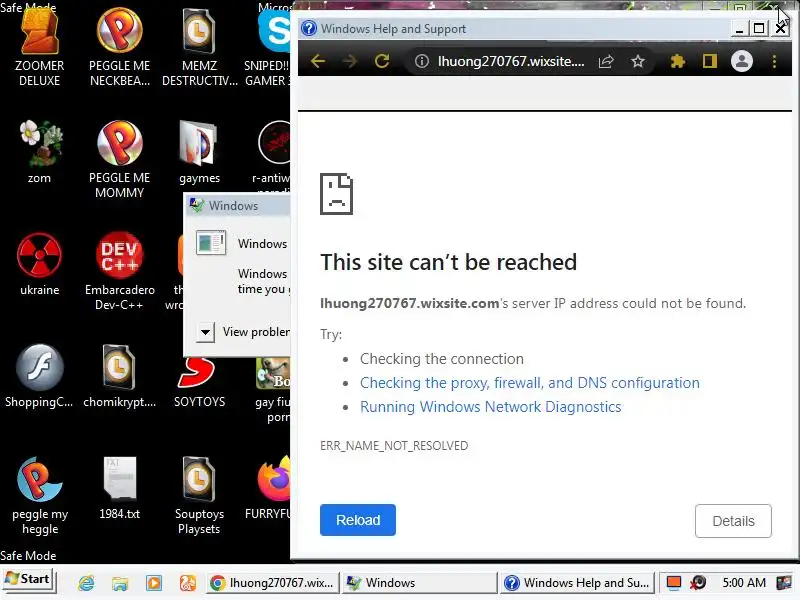This screenshot has width=800, height=600.
Task: Click the address bar URL lhuong270767.wixsite
Action: (x=511, y=62)
